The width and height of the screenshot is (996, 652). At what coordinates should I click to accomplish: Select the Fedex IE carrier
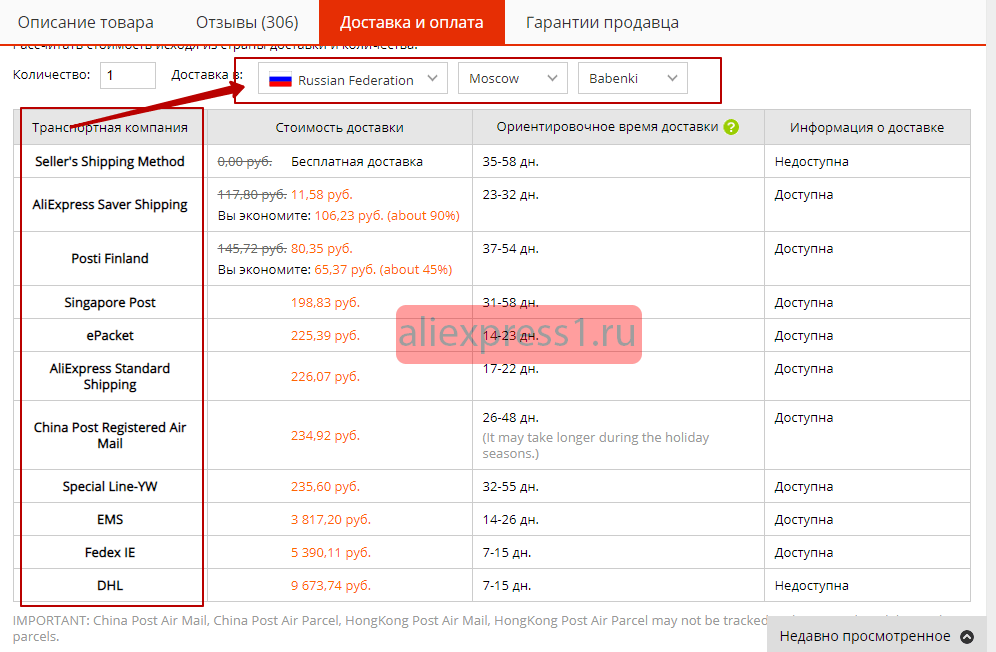click(x=110, y=553)
